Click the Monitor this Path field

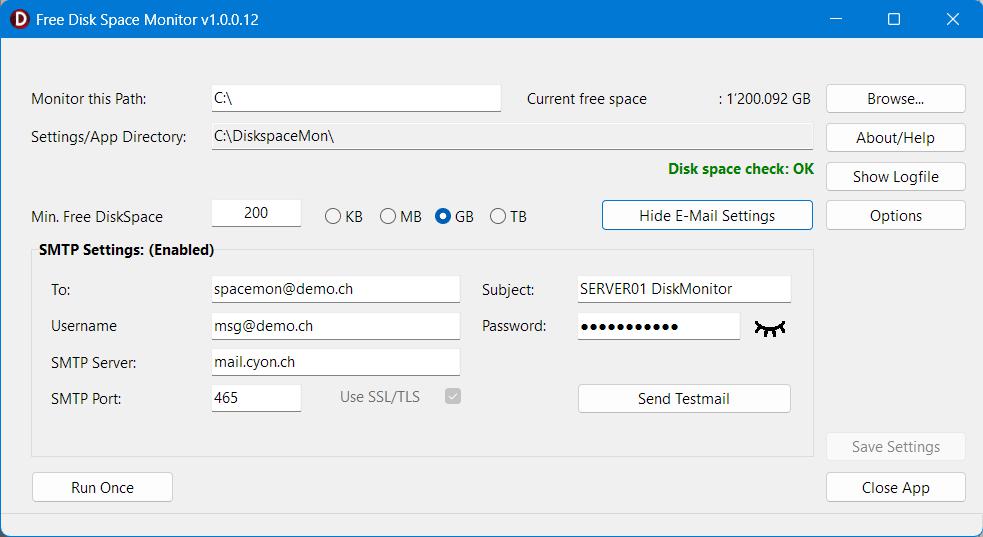[356, 98]
